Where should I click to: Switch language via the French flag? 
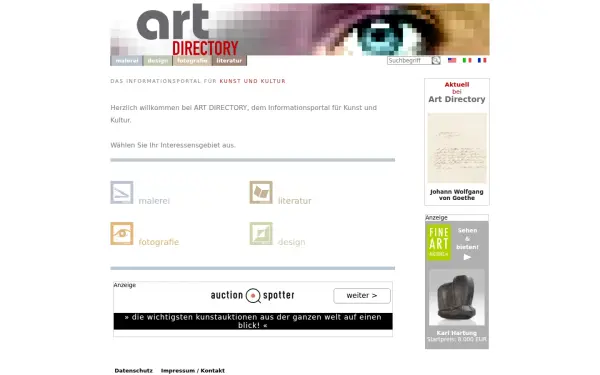482,60
